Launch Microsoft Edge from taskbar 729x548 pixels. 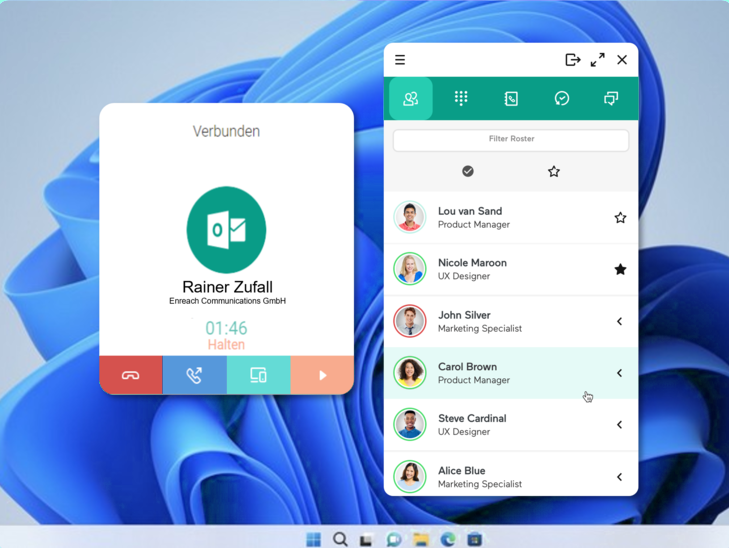(448, 539)
